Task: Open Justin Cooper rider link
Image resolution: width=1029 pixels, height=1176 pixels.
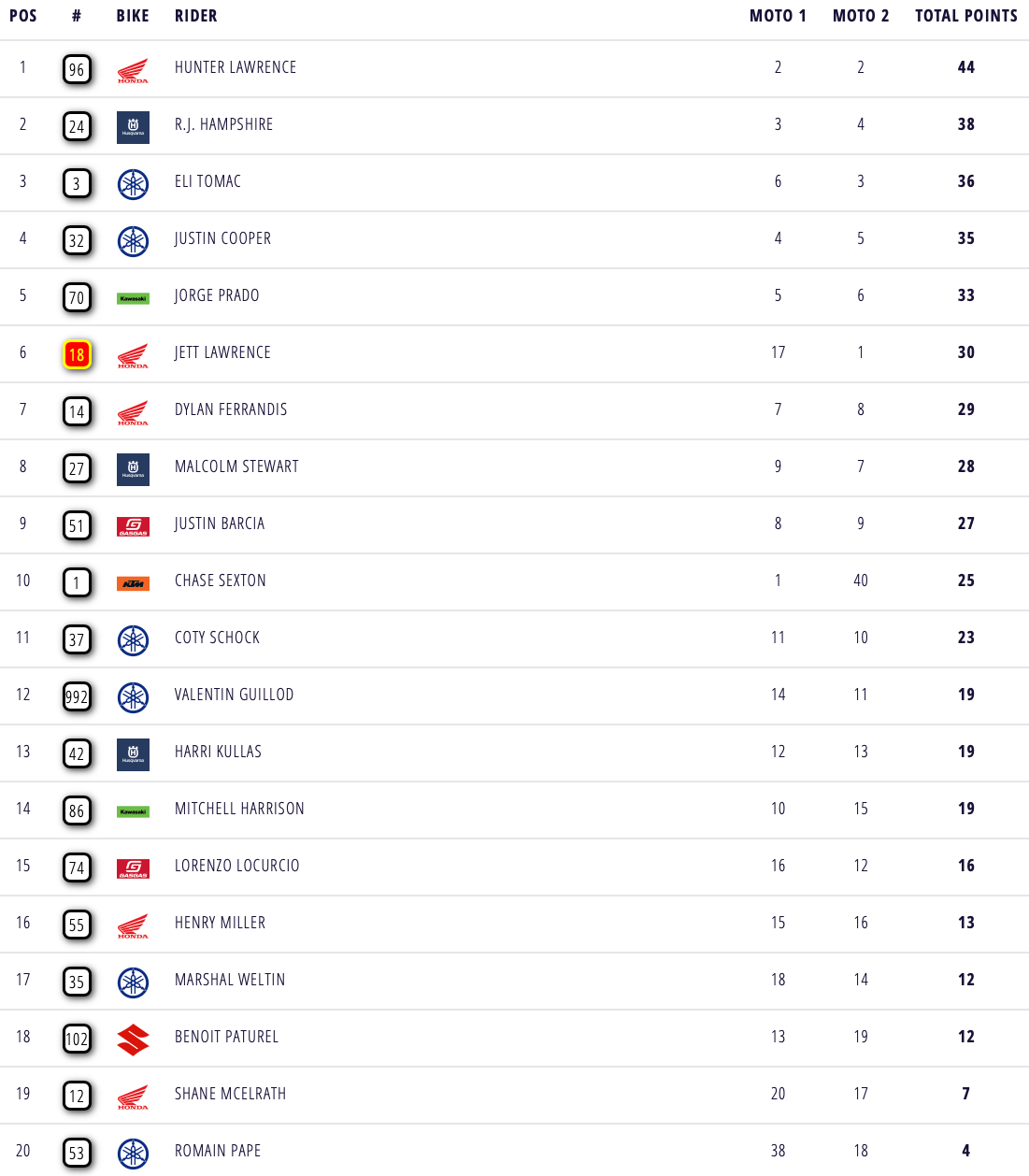Action: [222, 238]
